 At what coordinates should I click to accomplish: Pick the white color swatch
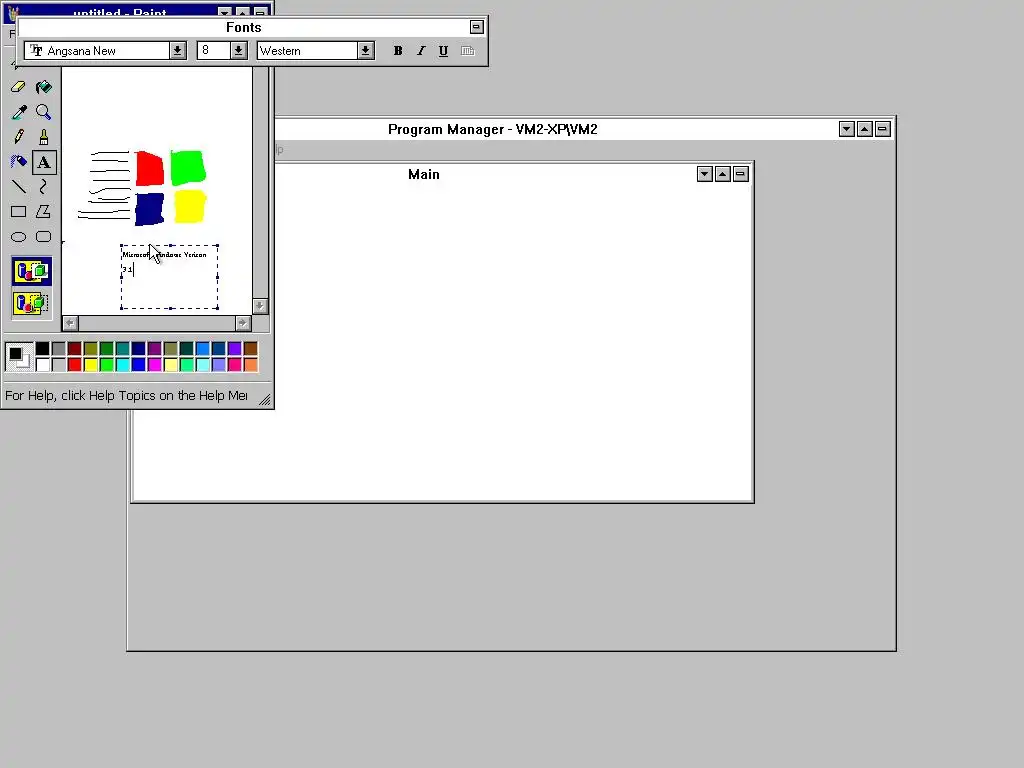click(42, 364)
